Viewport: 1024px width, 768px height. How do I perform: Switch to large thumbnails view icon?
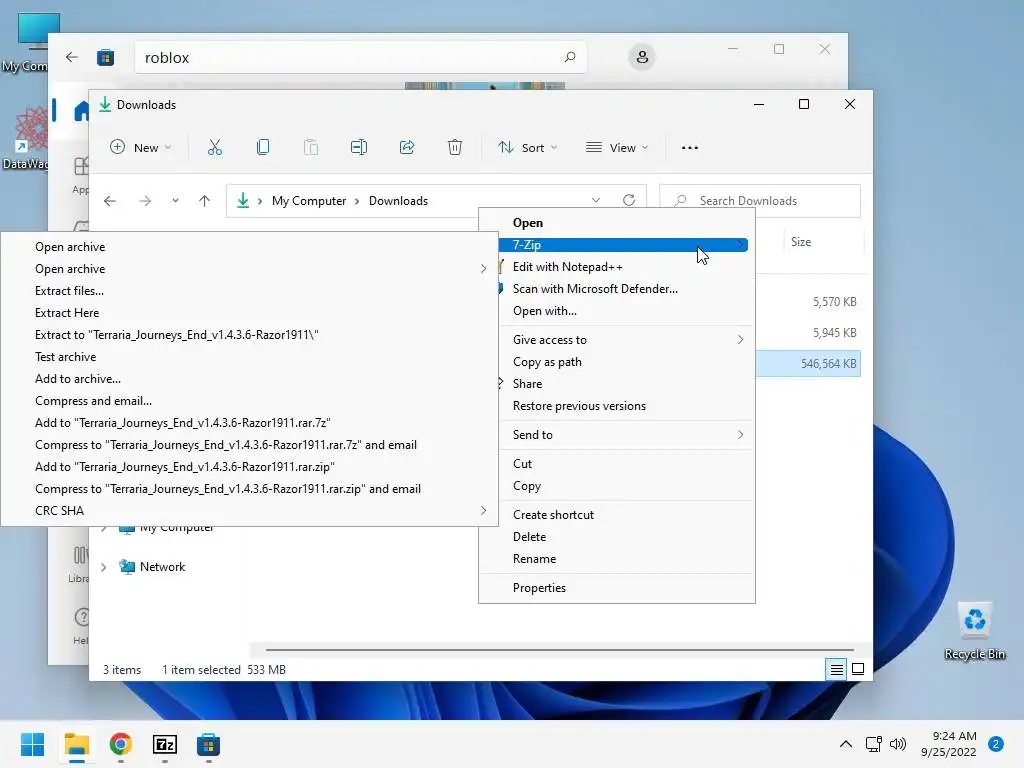click(858, 669)
